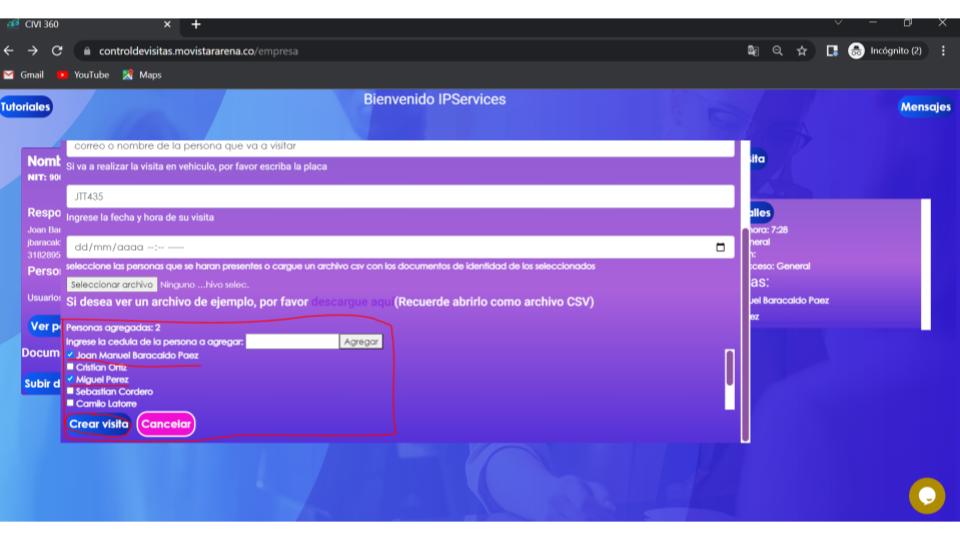
Task: Open the calendar picker icon in the date field
Action: coord(720,247)
